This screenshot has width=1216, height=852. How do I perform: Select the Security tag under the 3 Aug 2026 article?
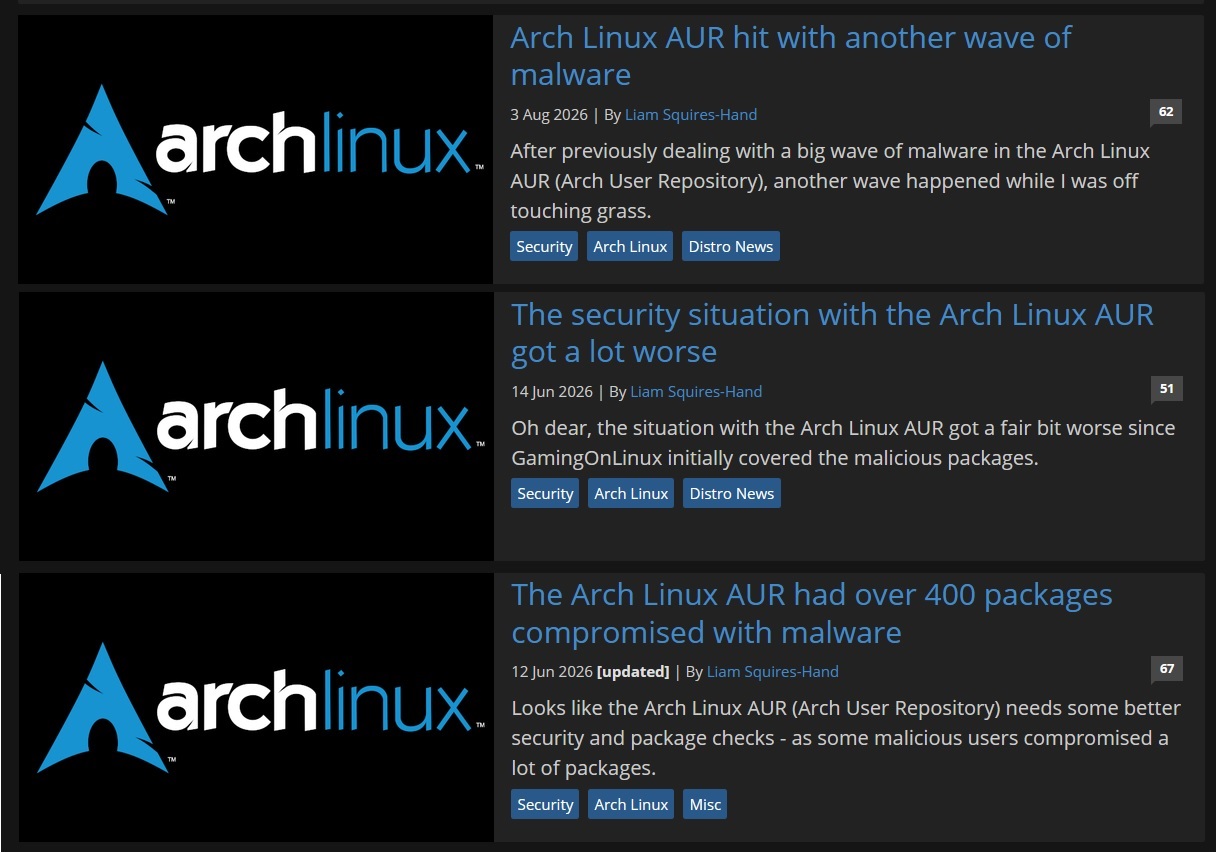coord(544,246)
